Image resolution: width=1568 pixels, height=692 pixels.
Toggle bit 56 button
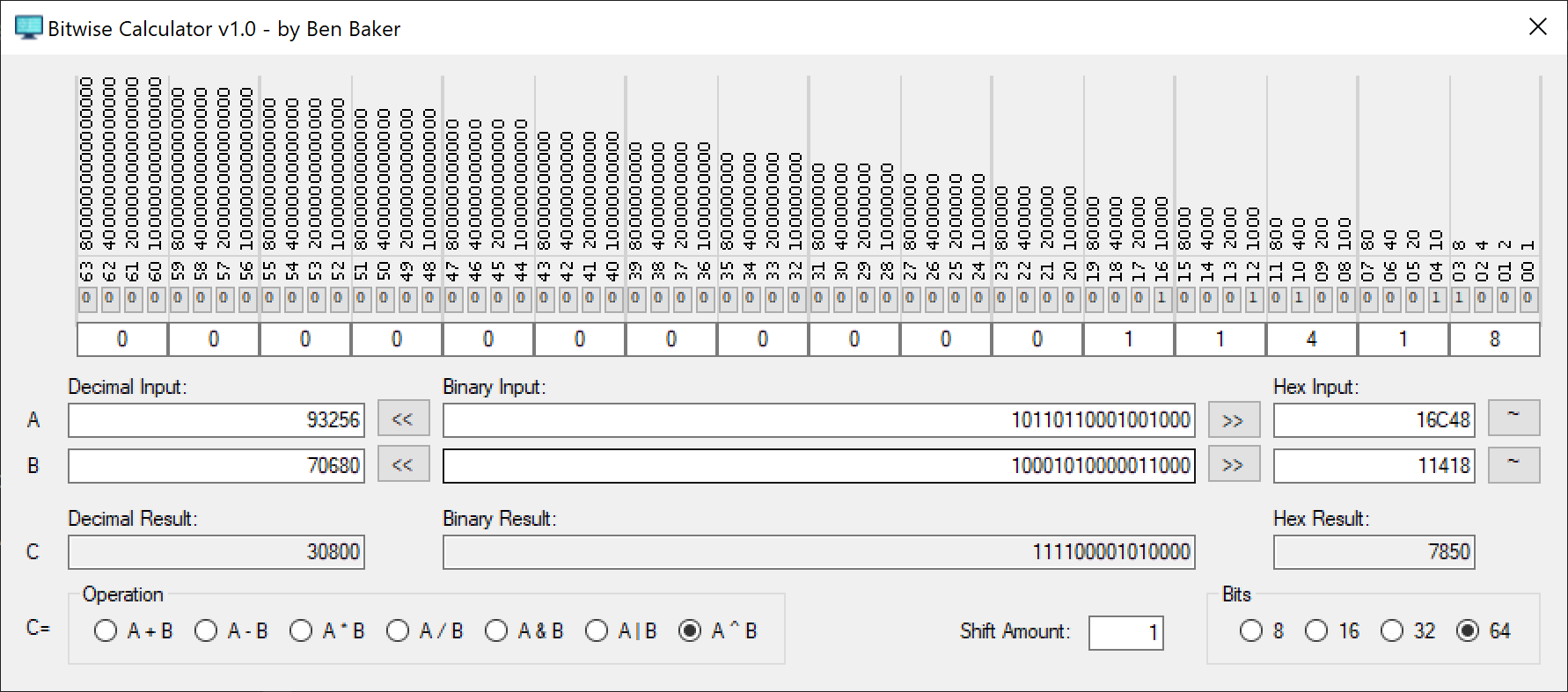(x=246, y=299)
